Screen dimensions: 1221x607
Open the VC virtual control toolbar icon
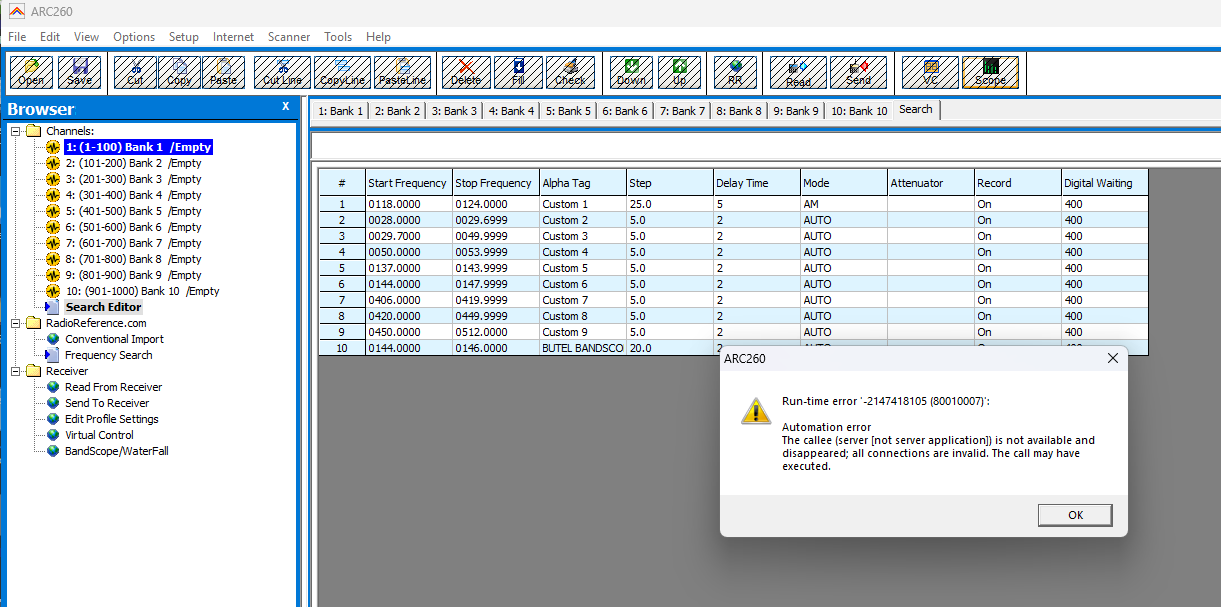point(930,72)
